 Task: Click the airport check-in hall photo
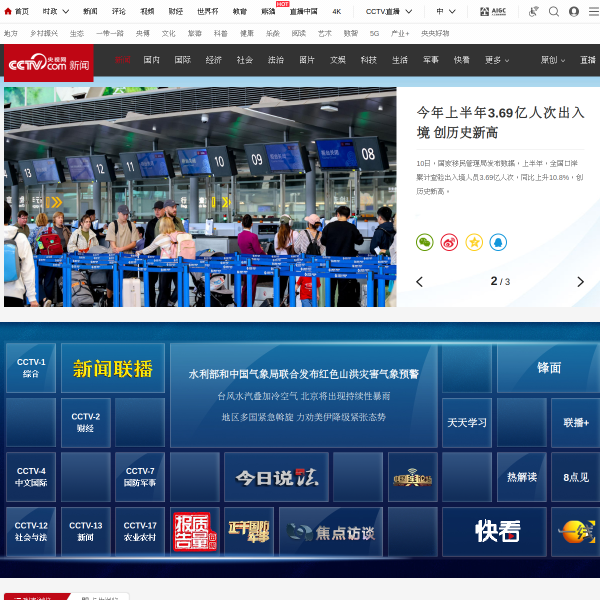[200, 197]
